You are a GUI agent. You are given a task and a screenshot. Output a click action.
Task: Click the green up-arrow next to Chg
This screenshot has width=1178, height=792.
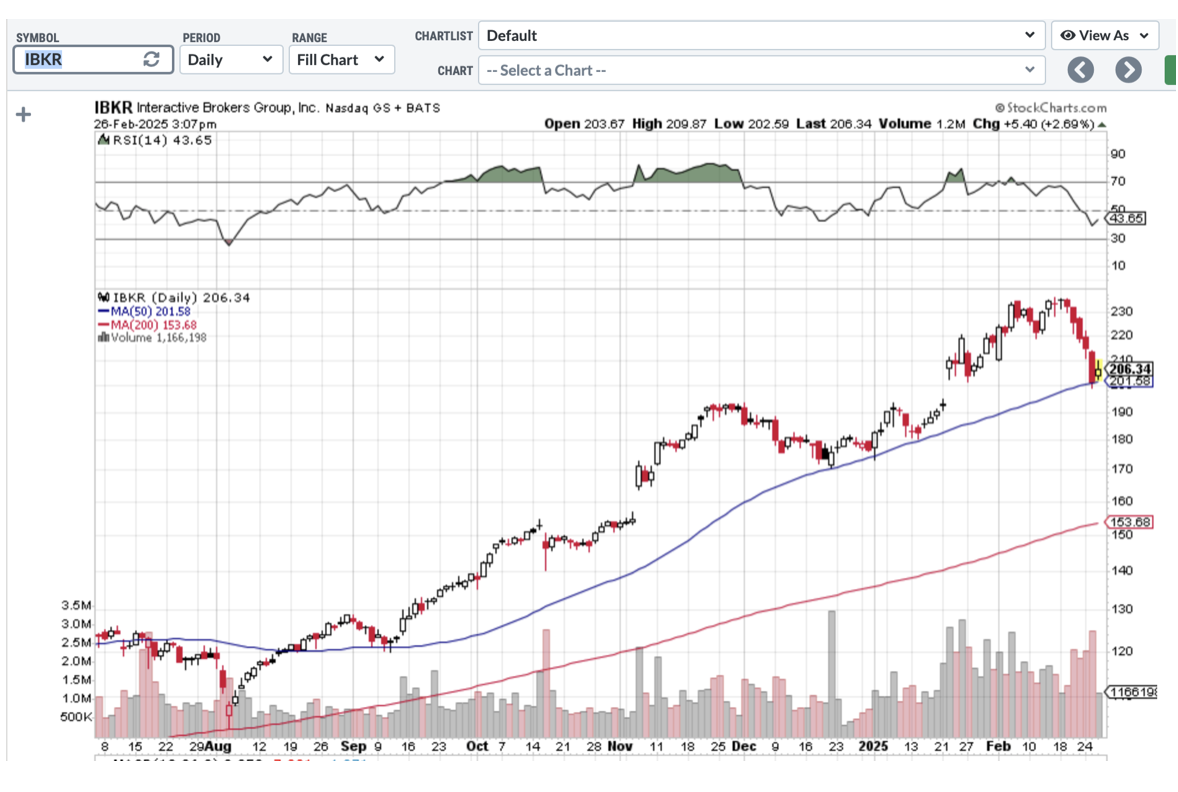click(x=1102, y=125)
